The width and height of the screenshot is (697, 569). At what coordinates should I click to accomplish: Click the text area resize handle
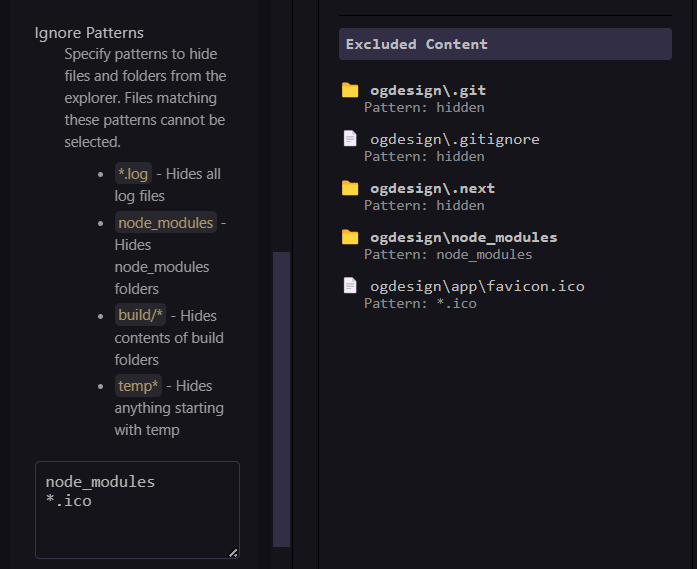point(233,552)
